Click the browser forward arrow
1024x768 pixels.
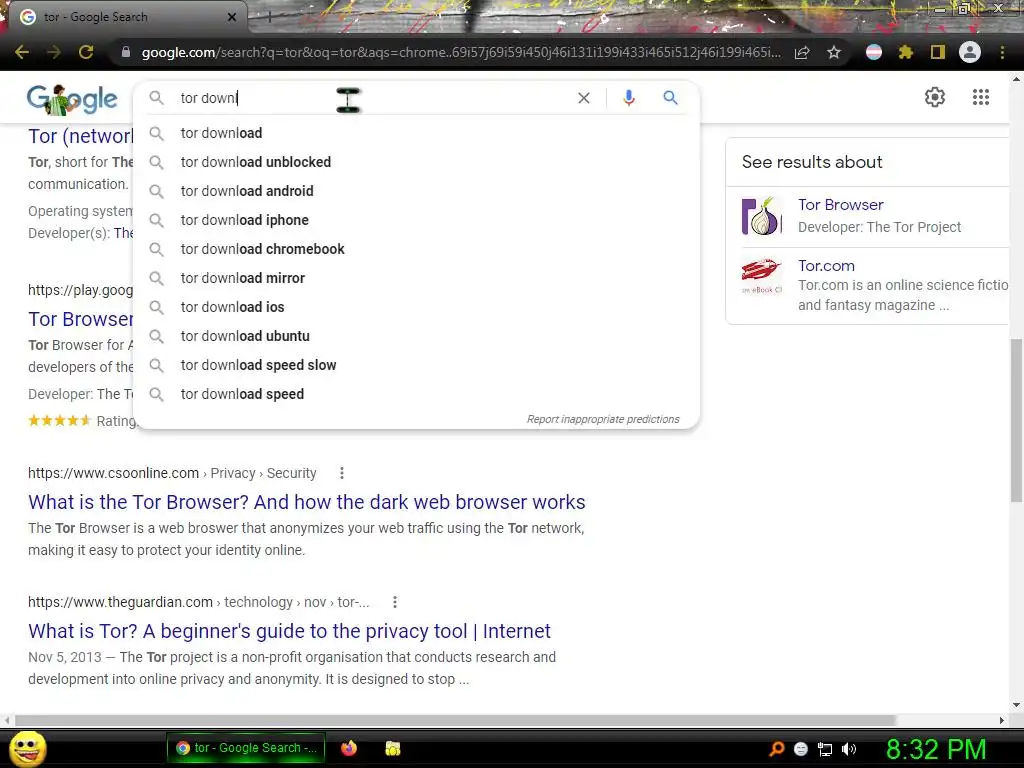coord(54,52)
